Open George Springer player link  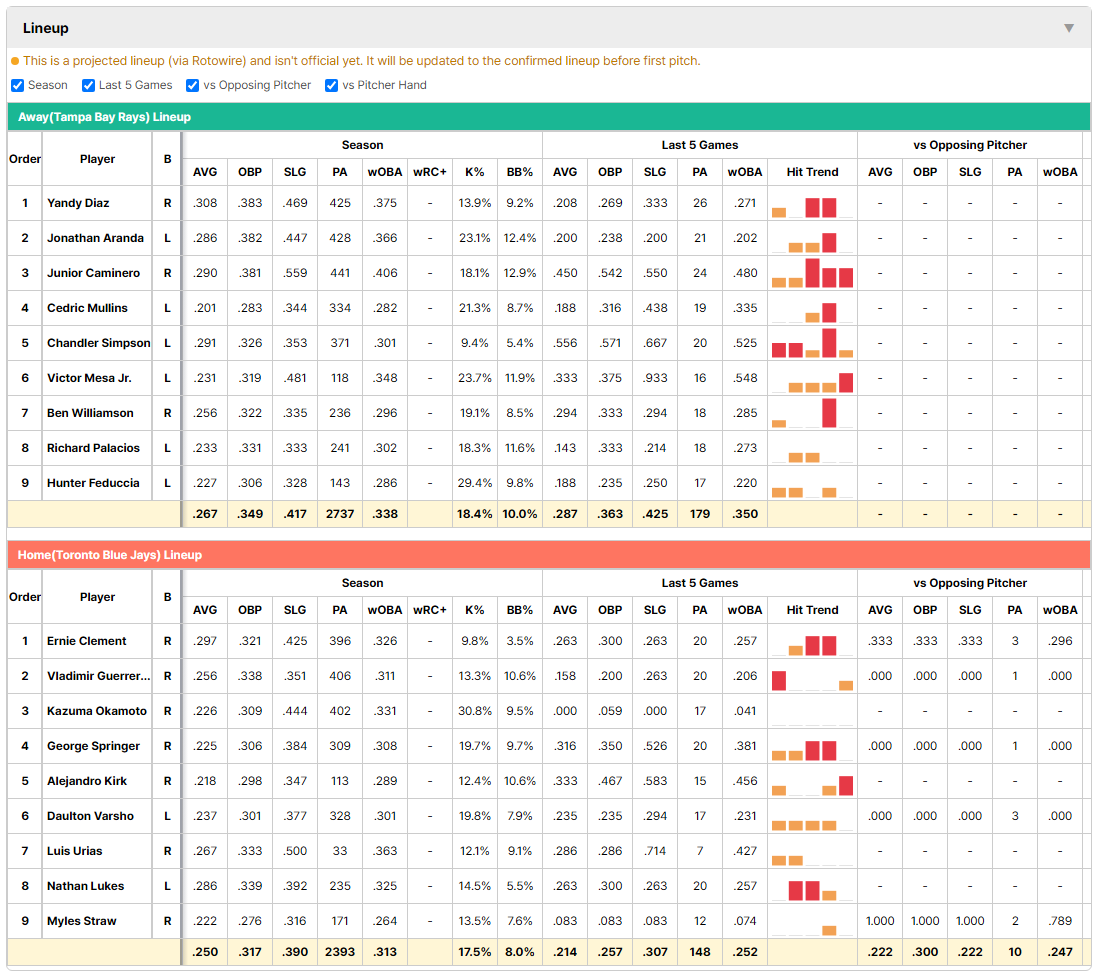pos(93,746)
